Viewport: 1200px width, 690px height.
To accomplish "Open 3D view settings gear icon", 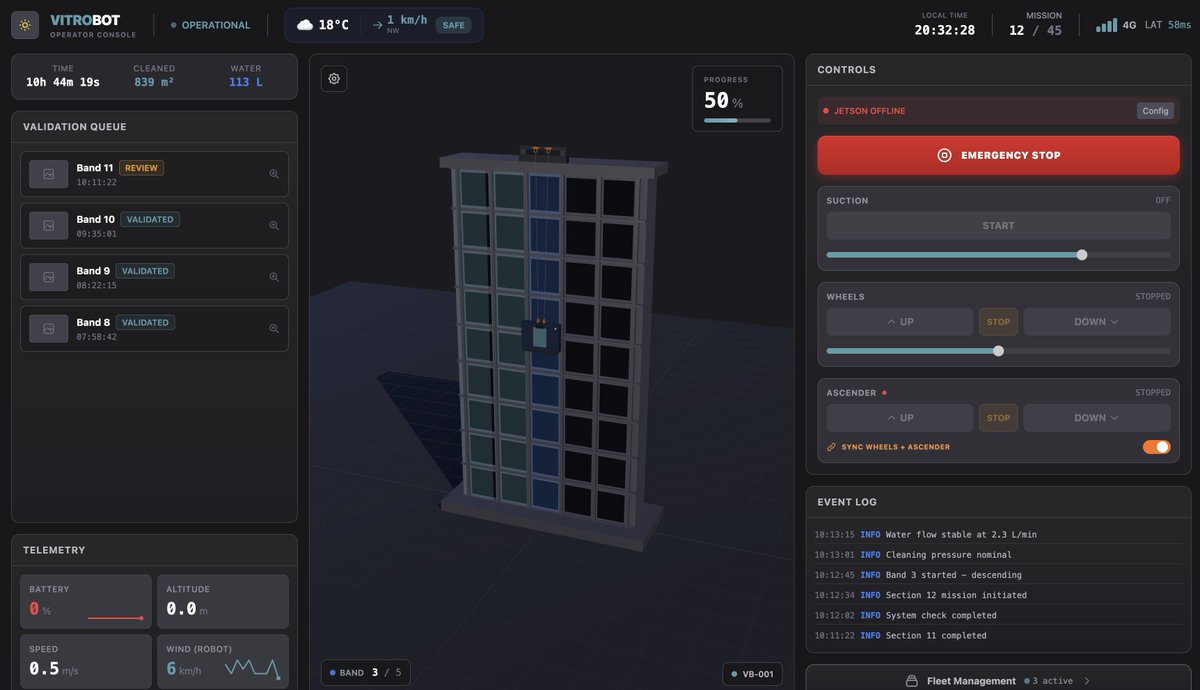I will point(334,79).
